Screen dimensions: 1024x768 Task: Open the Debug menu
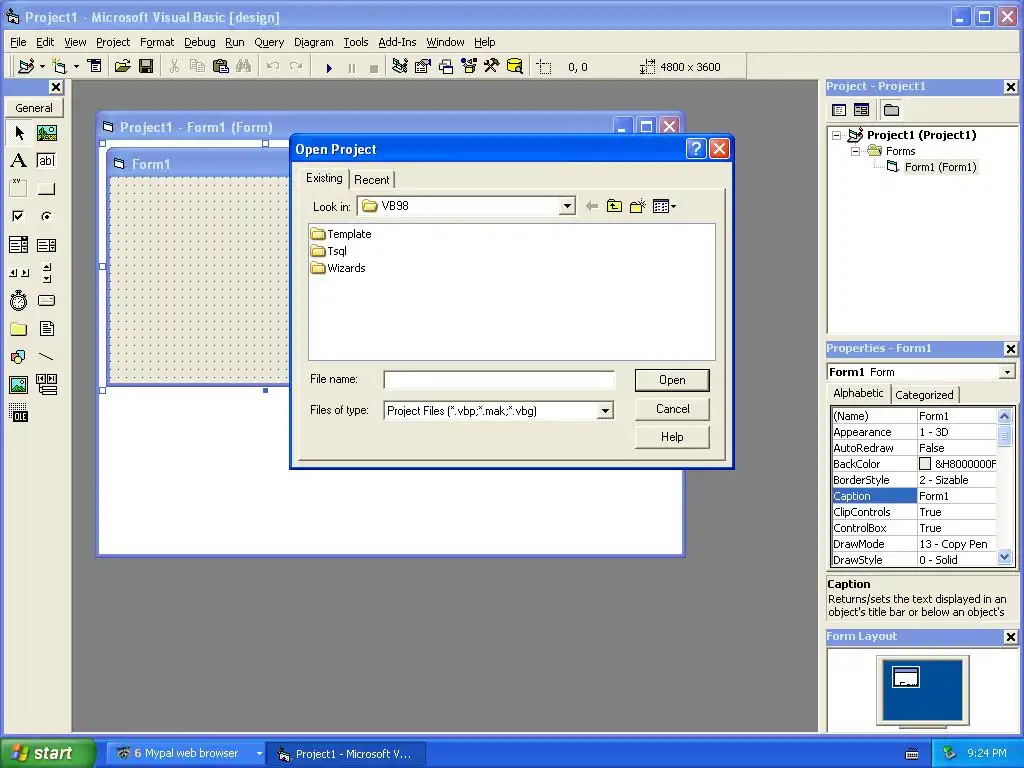[199, 42]
